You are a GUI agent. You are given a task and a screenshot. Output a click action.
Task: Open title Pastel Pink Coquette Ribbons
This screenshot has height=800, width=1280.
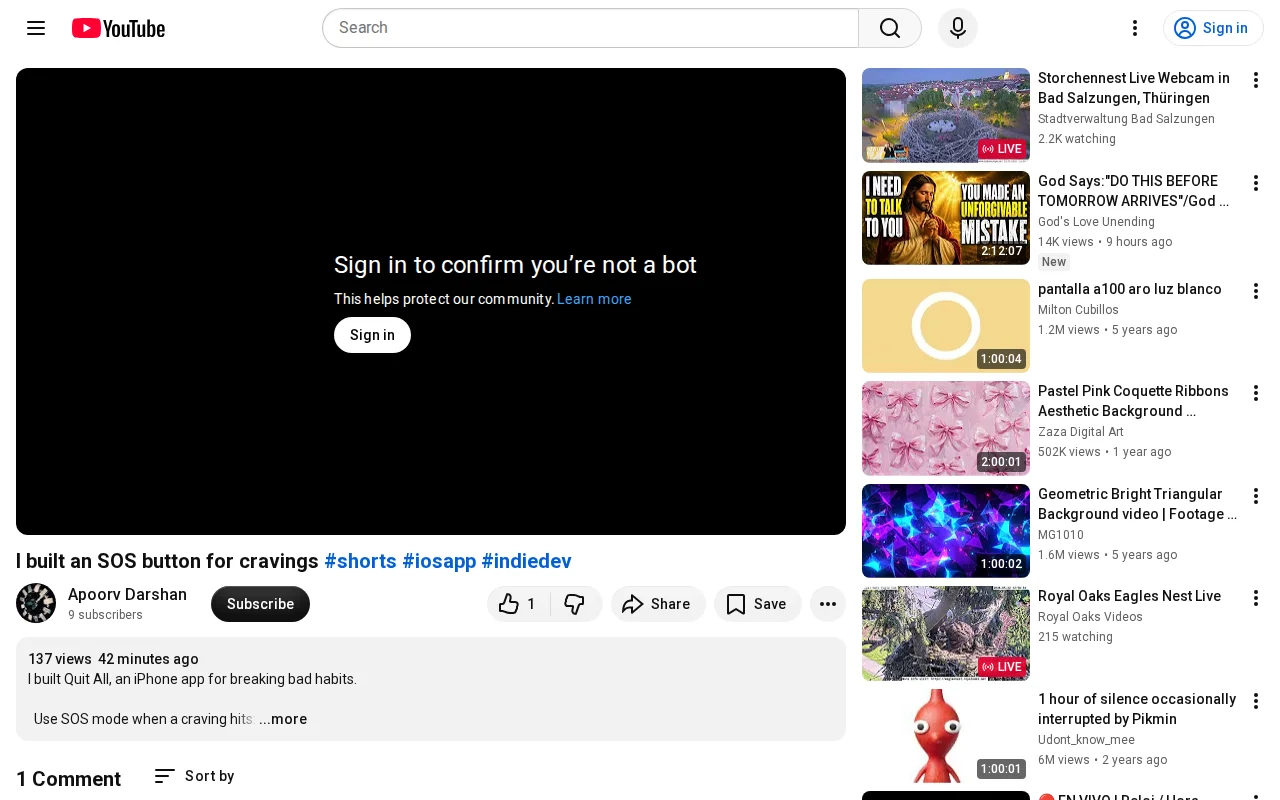pos(1133,401)
